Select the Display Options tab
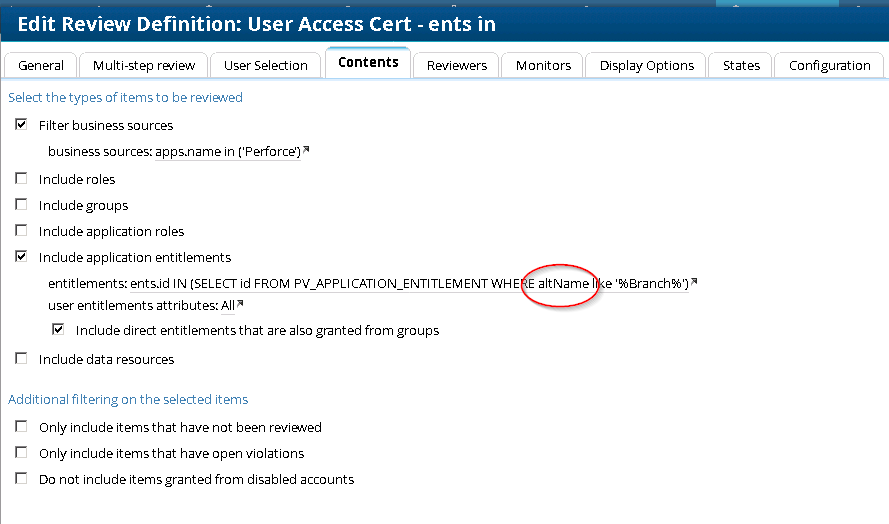The width and height of the screenshot is (889, 524). point(646,65)
